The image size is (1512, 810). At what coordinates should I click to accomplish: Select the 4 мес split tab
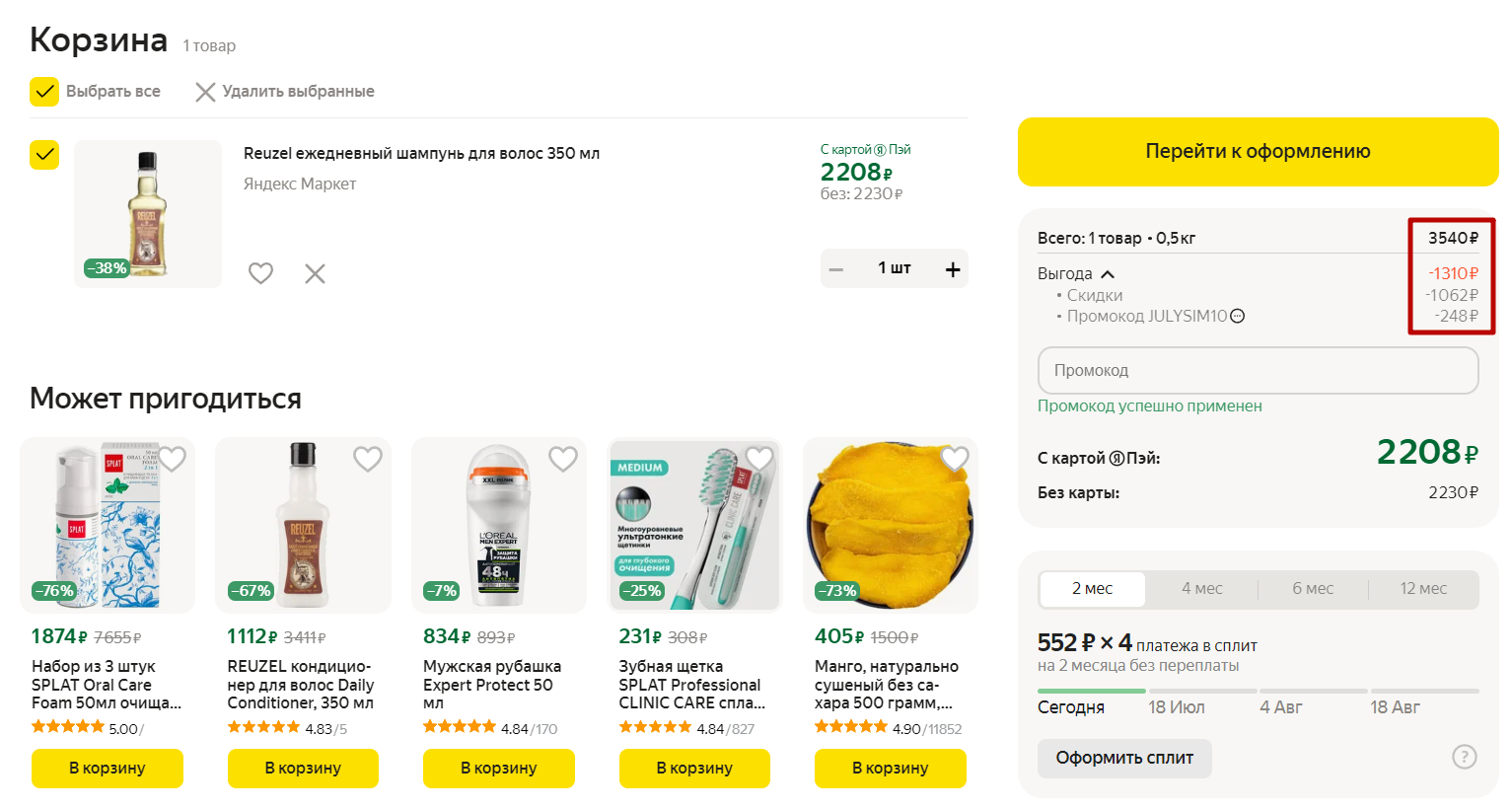click(1201, 589)
